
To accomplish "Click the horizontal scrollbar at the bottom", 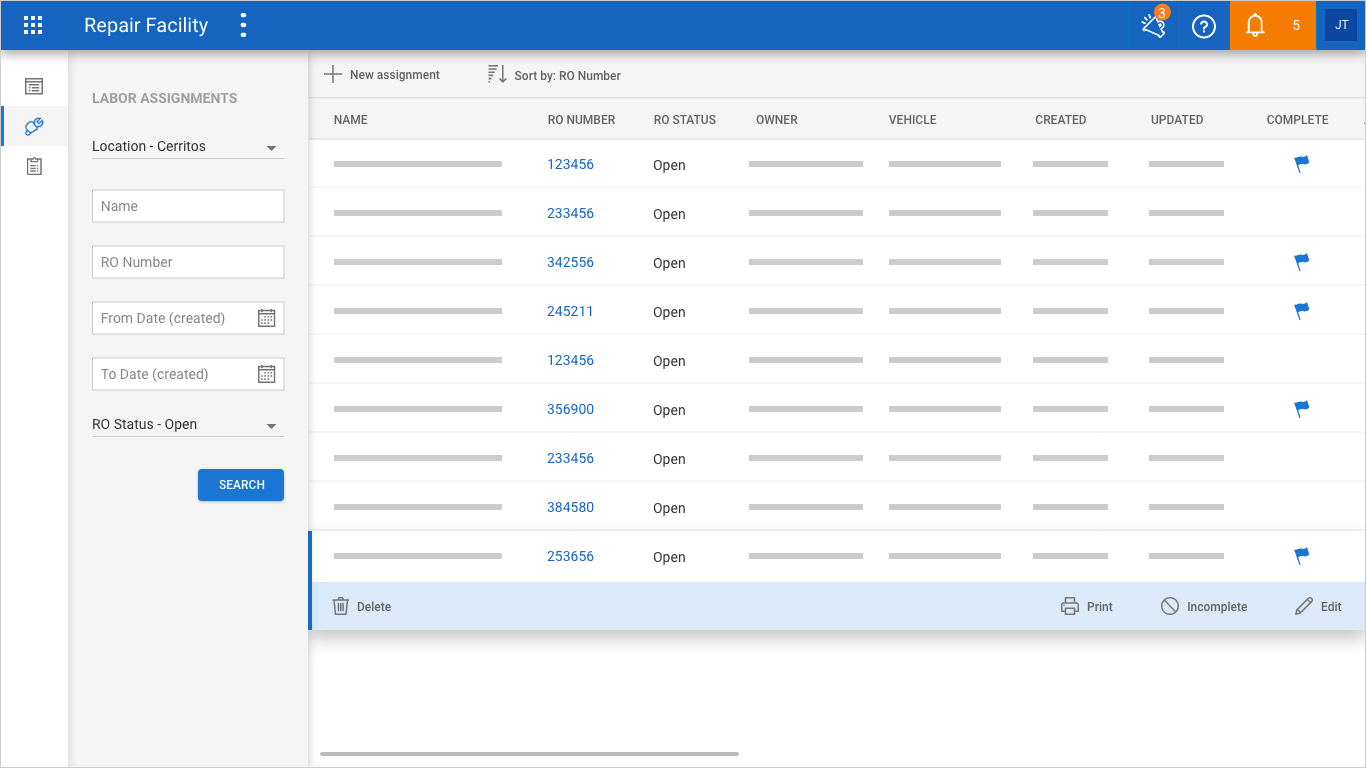I will pyautogui.click(x=529, y=753).
